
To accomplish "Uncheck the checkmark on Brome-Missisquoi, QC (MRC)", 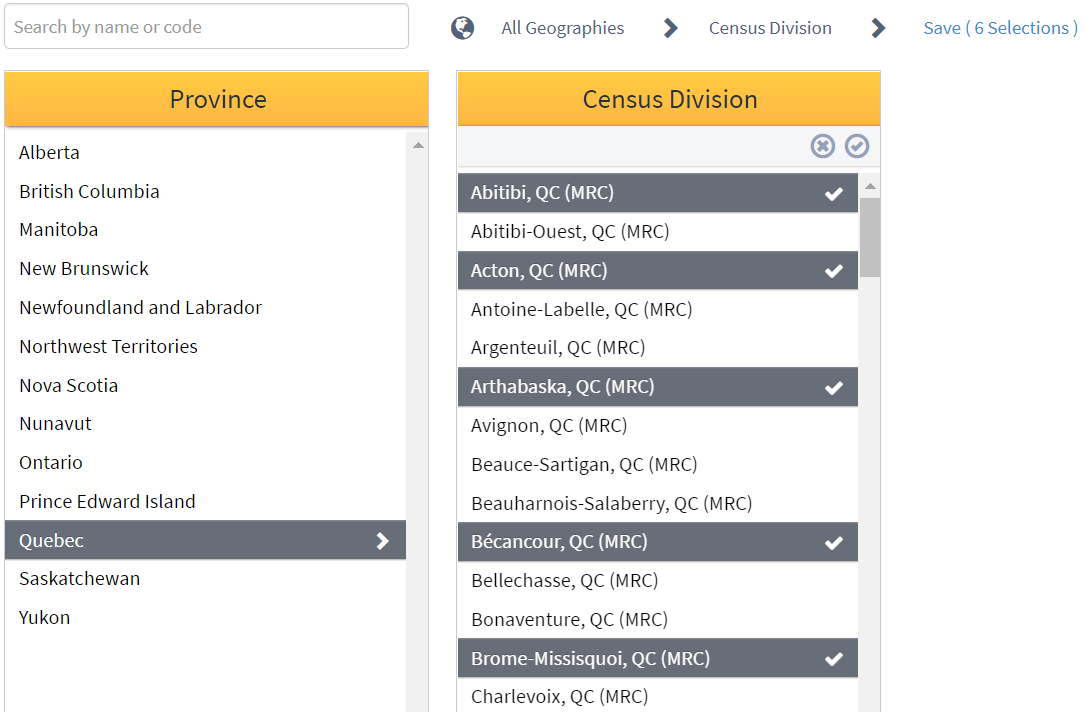I will pos(834,659).
